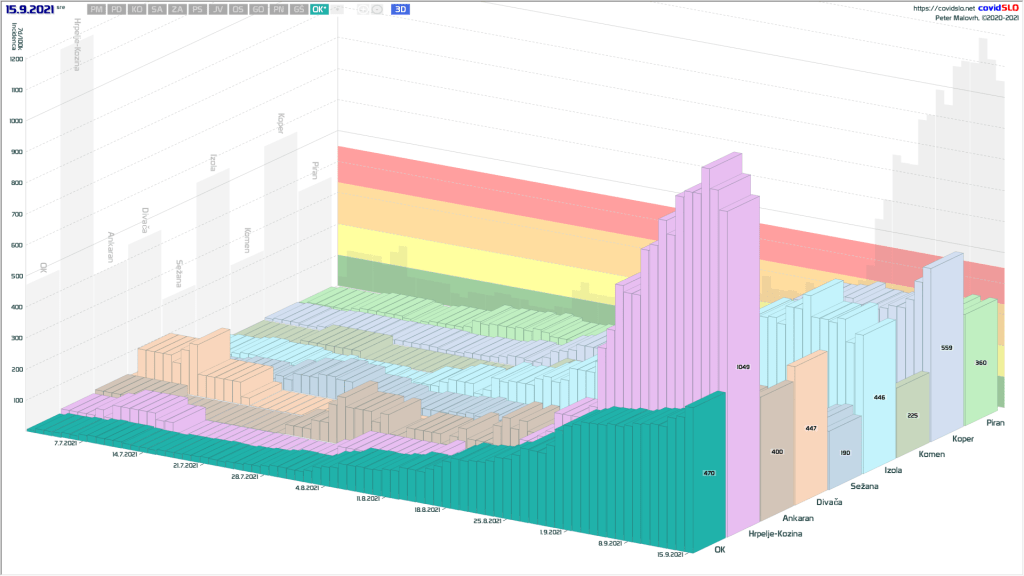Select the Piran series label
The height and width of the screenshot is (576, 1024).
tap(994, 424)
